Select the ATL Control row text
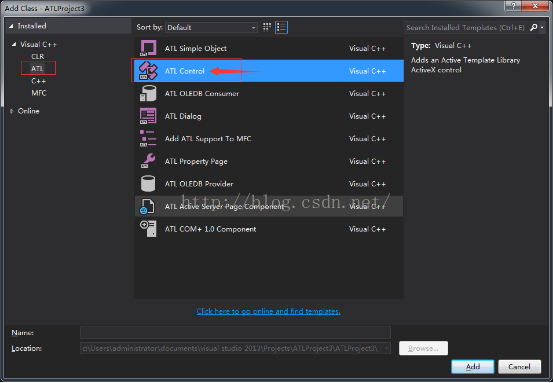This screenshot has height=383, width=553. pyautogui.click(x=184, y=71)
